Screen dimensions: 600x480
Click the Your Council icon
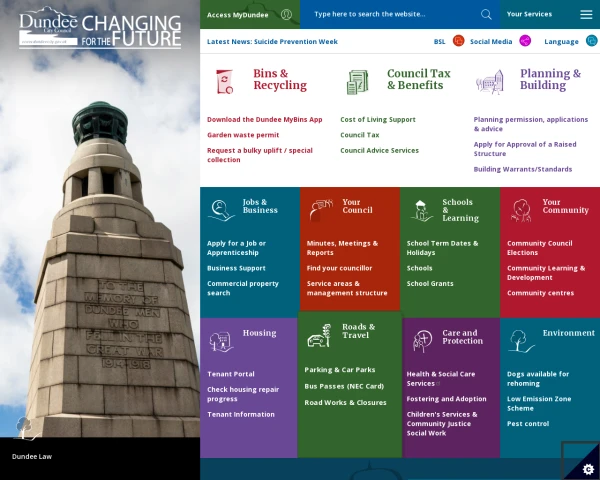point(321,210)
